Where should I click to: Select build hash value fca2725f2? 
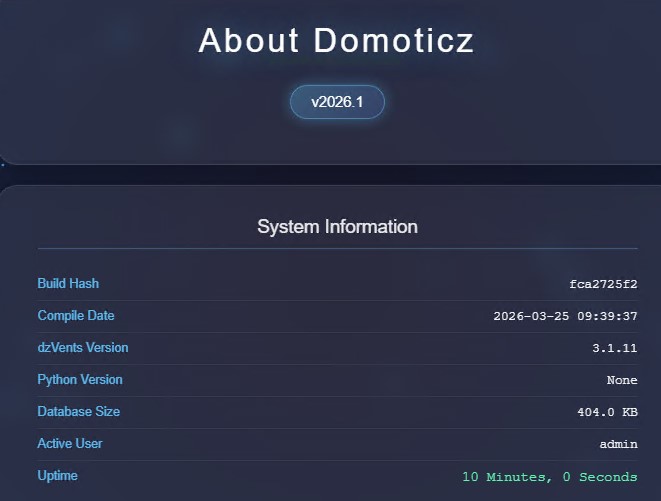click(x=603, y=284)
